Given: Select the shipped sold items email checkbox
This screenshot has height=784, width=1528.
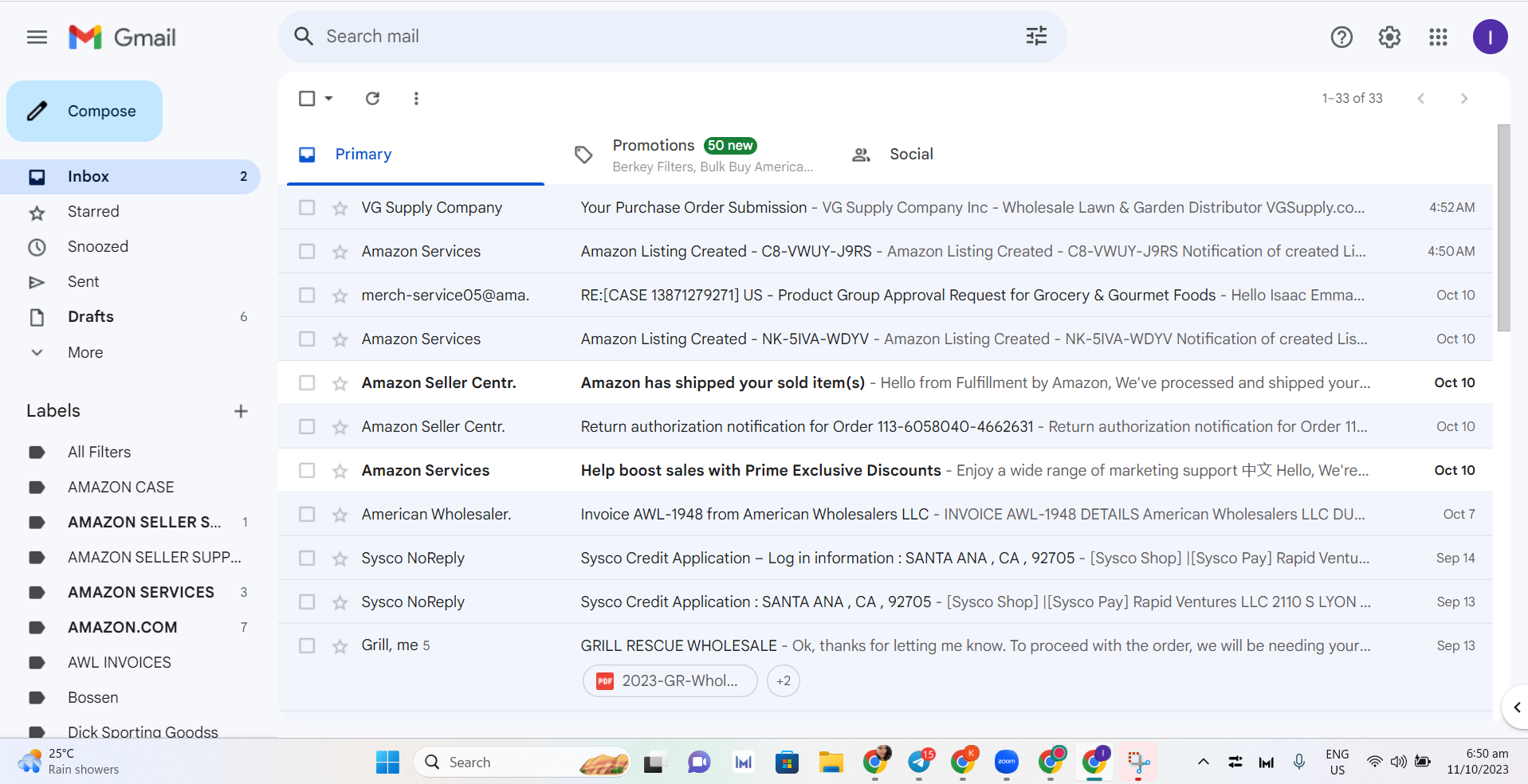Looking at the screenshot, I should click(307, 382).
